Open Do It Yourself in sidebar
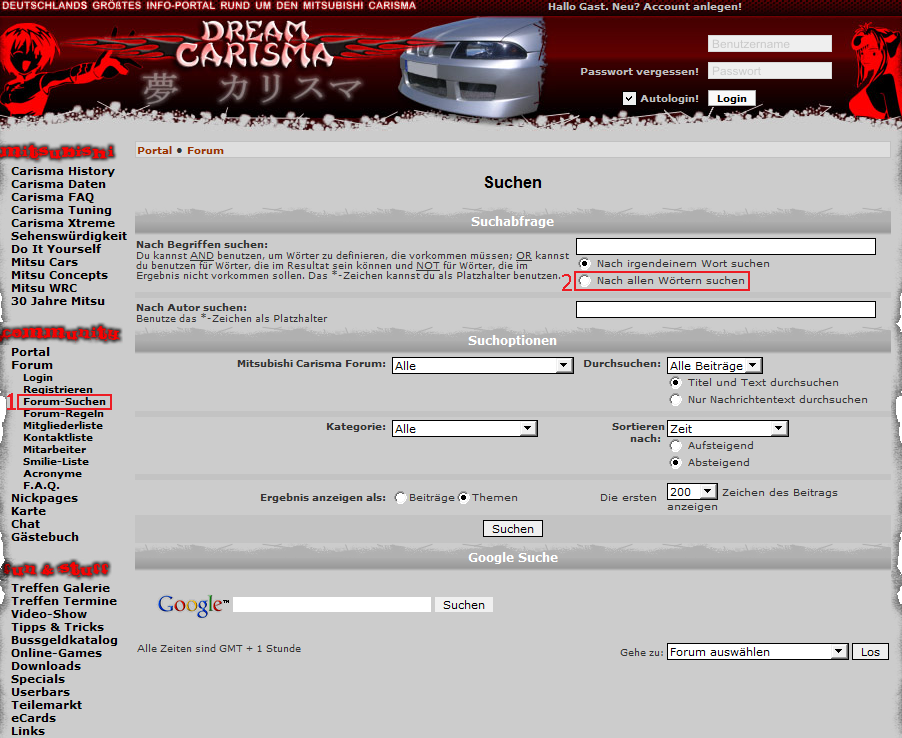Viewport: 902px width, 738px height. tap(56, 248)
